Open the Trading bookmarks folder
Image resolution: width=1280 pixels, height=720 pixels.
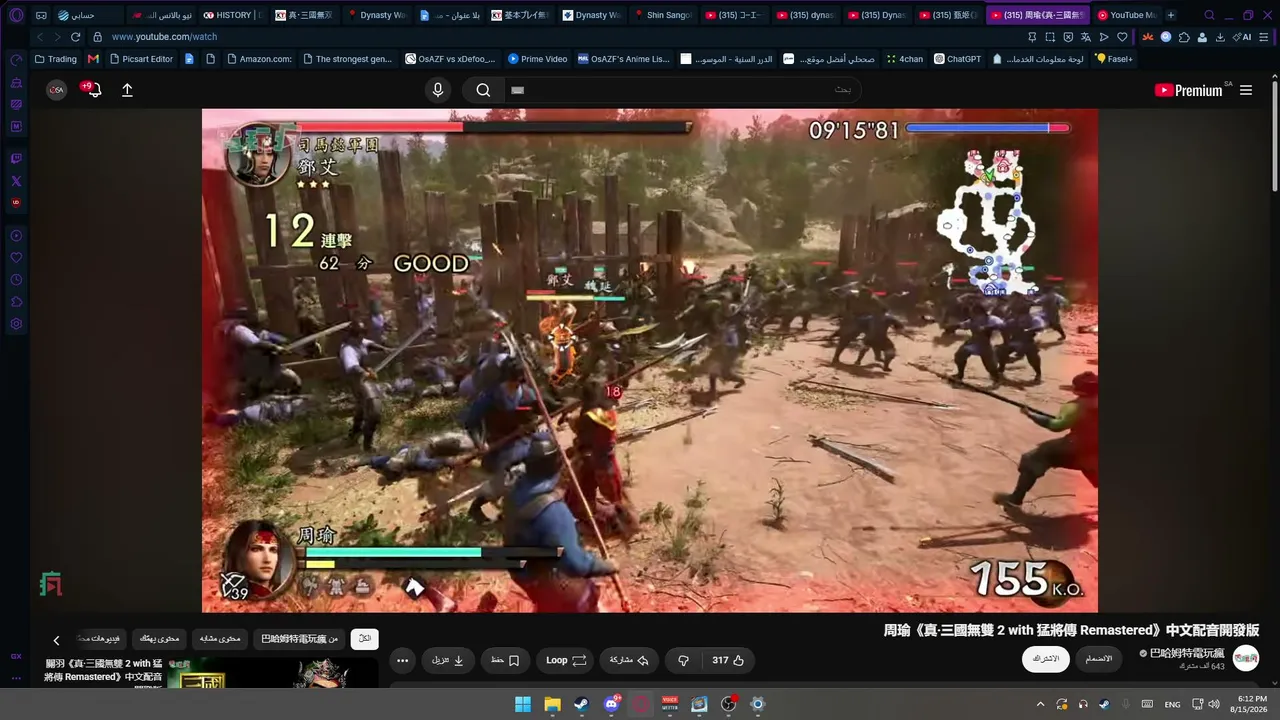pos(55,59)
